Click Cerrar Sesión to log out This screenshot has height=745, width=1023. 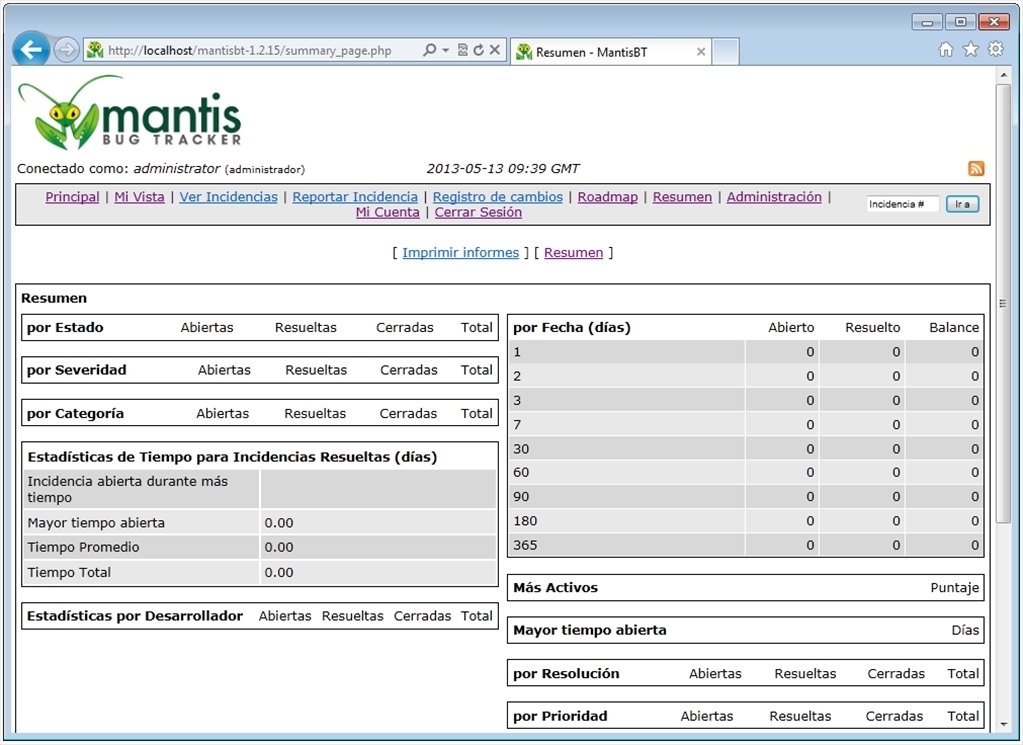(478, 213)
